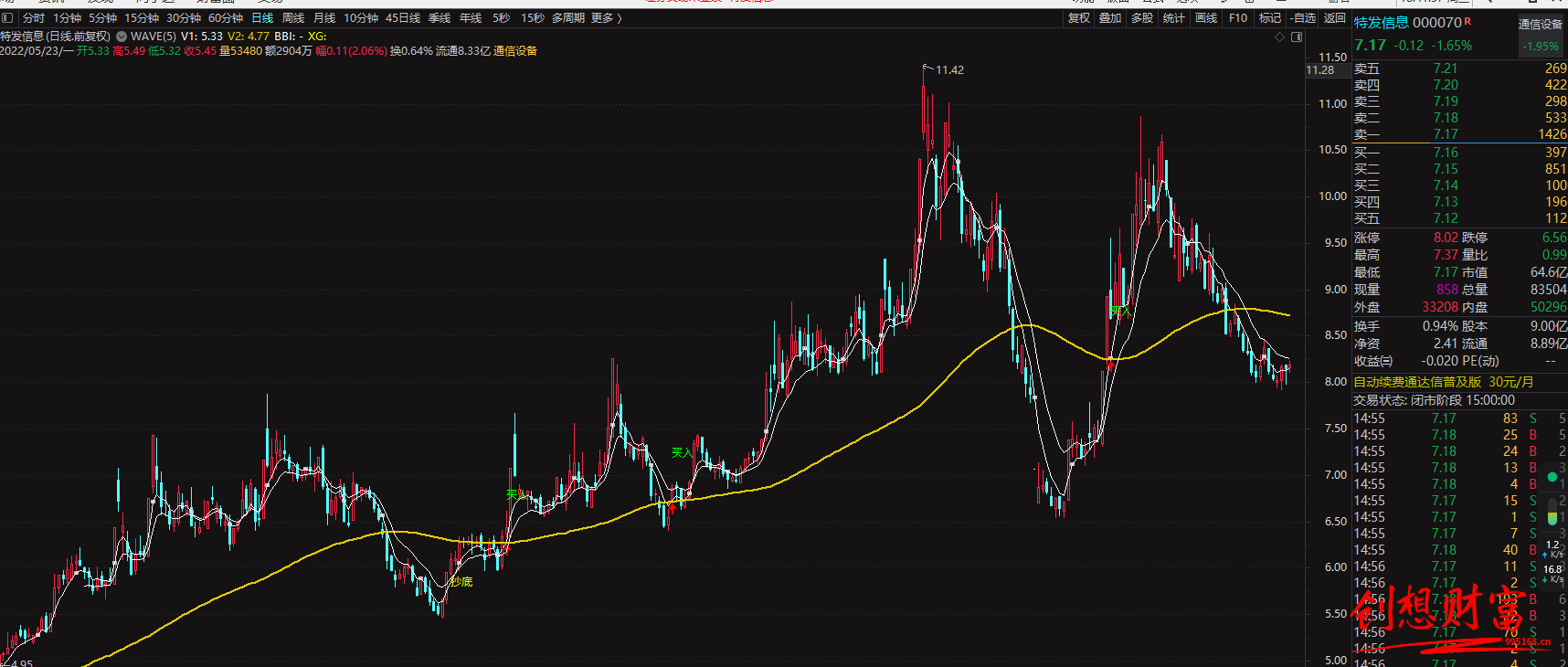Screen dimensions: 1568x667
Task: Click the 14:55 tick row with volume 83
Action: coord(1460,418)
